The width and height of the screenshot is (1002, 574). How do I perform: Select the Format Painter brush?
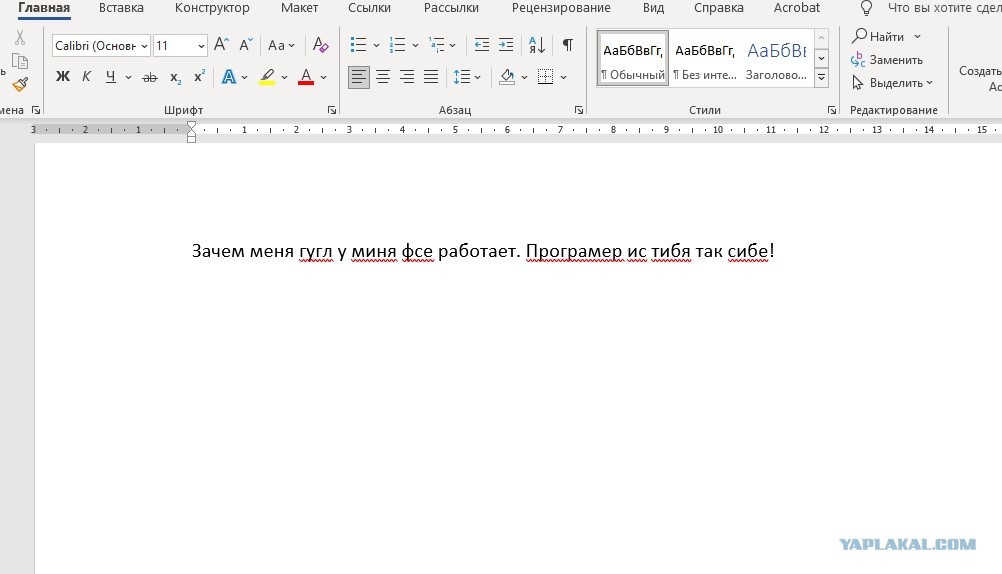(x=20, y=84)
